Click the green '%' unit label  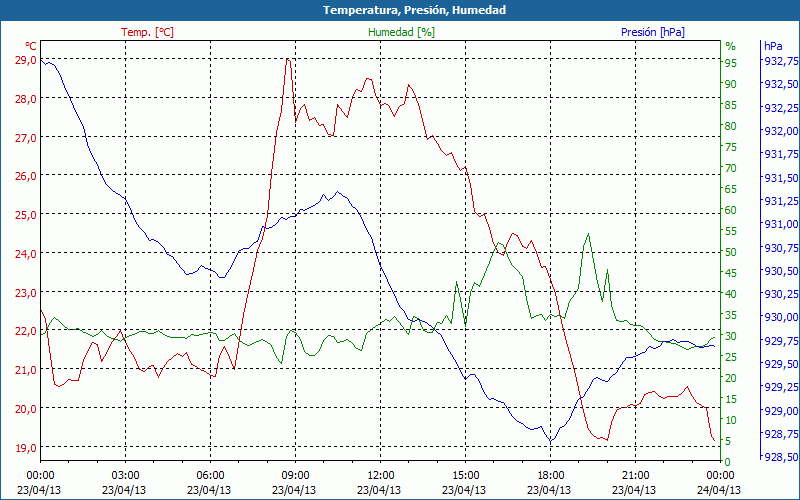[731, 46]
